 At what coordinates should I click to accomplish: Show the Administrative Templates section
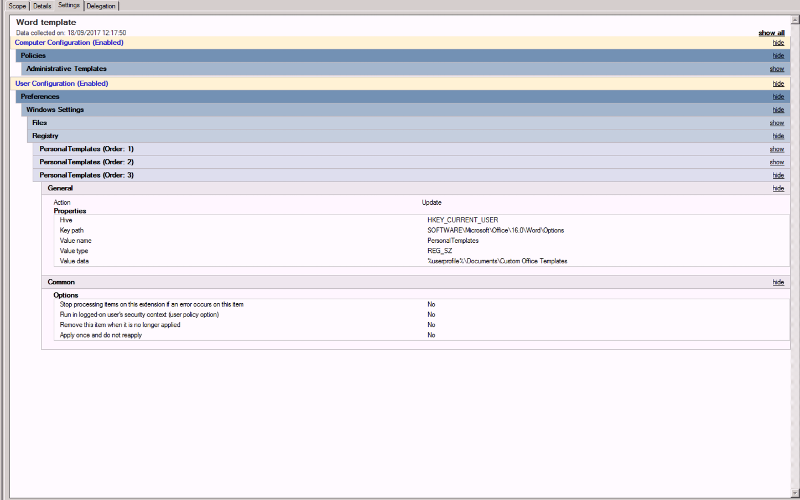click(x=777, y=69)
